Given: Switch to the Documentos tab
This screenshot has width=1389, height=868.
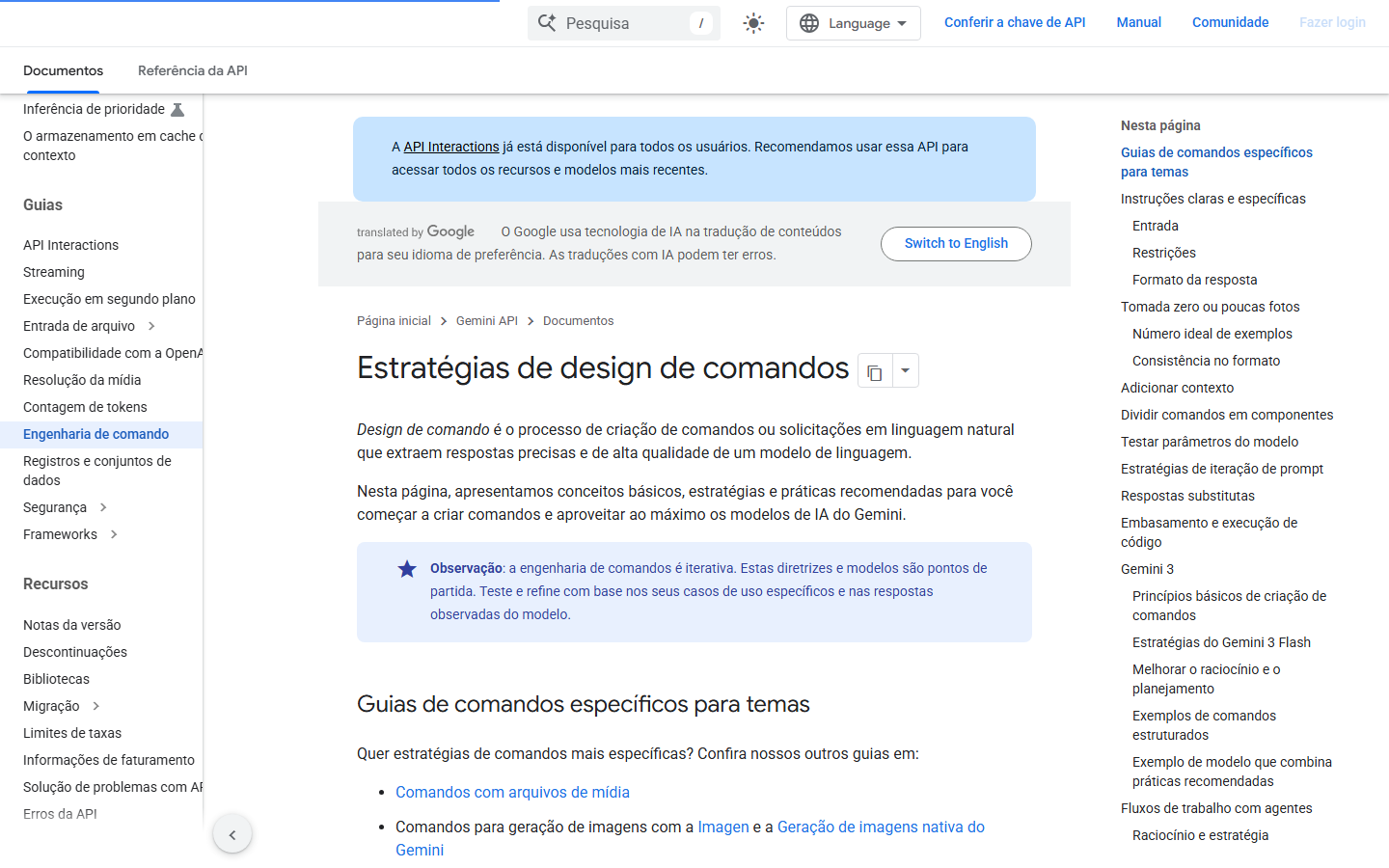Looking at the screenshot, I should pos(63,70).
